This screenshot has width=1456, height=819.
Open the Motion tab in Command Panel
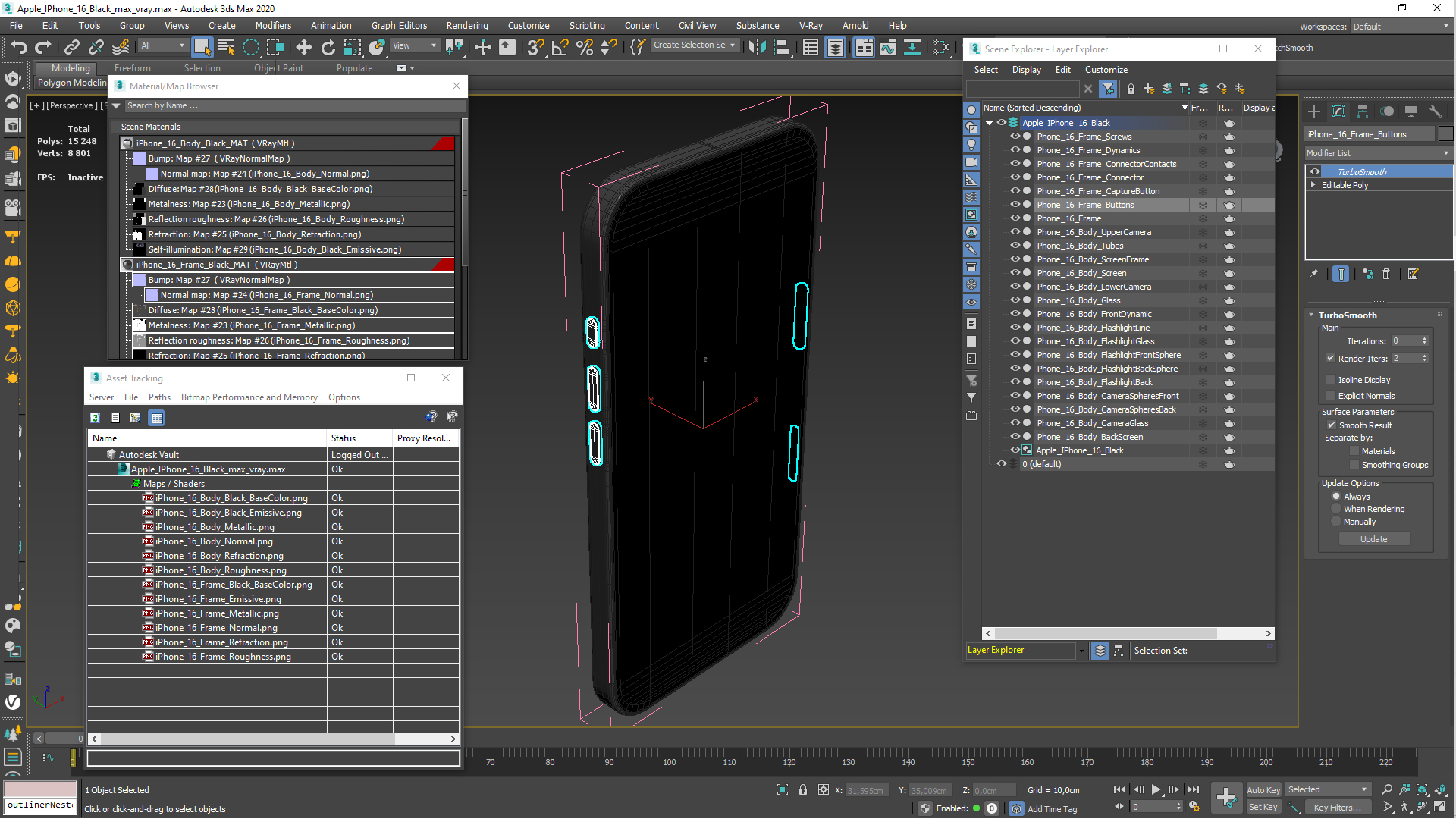tap(1387, 111)
